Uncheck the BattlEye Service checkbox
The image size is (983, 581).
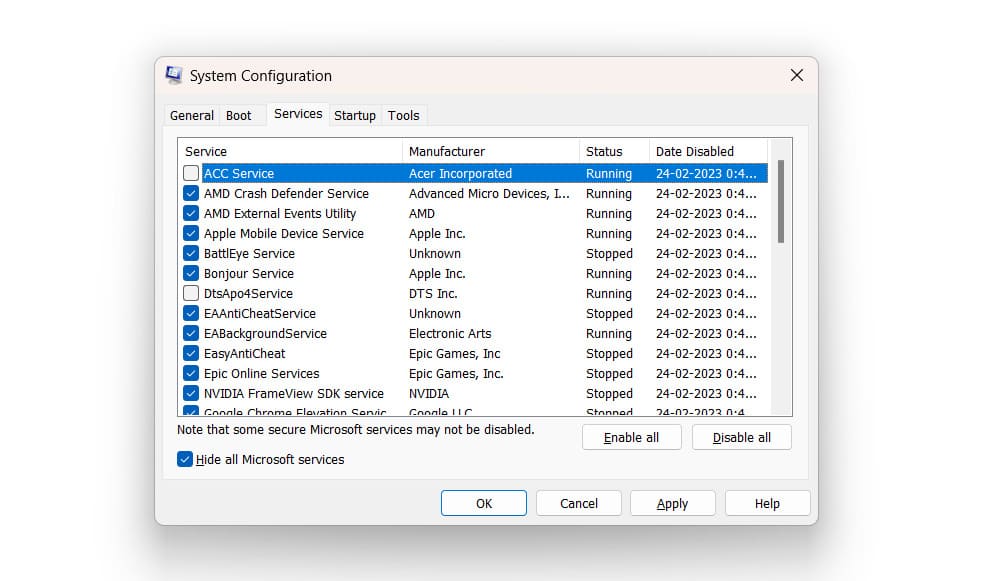pos(191,253)
